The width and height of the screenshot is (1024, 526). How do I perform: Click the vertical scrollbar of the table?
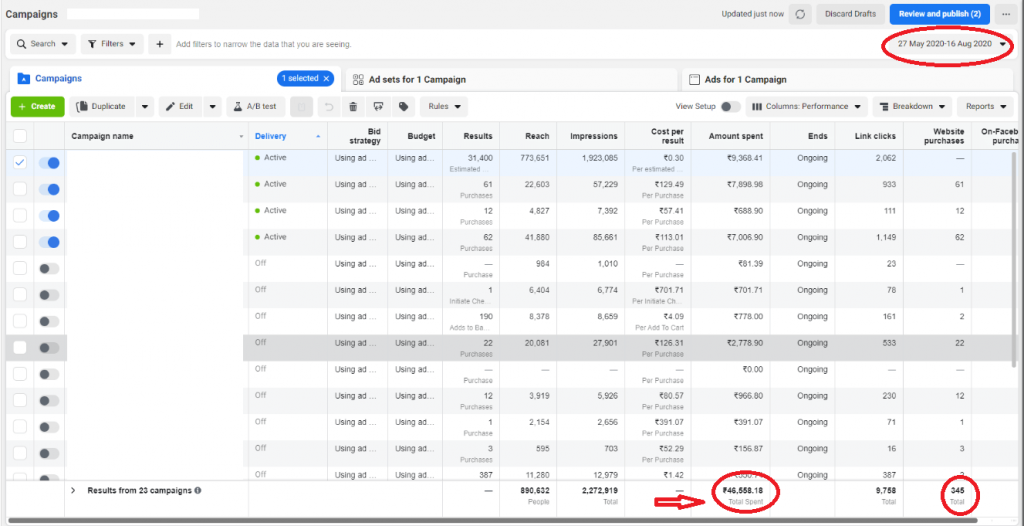tap(1014, 261)
